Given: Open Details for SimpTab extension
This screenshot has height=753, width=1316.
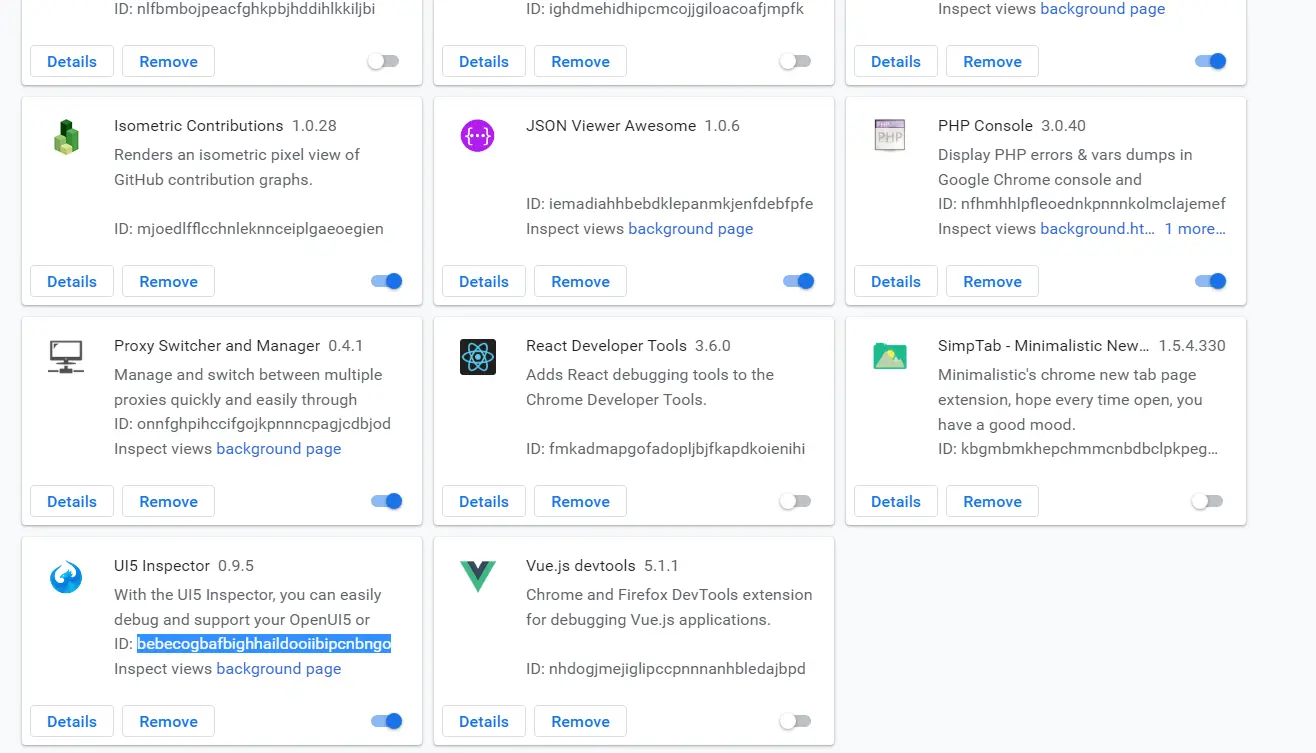Looking at the screenshot, I should [896, 501].
